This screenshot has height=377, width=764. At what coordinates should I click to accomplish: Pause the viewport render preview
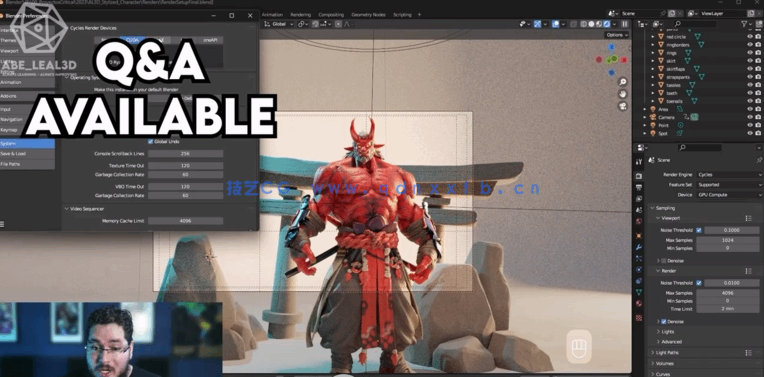[625, 24]
